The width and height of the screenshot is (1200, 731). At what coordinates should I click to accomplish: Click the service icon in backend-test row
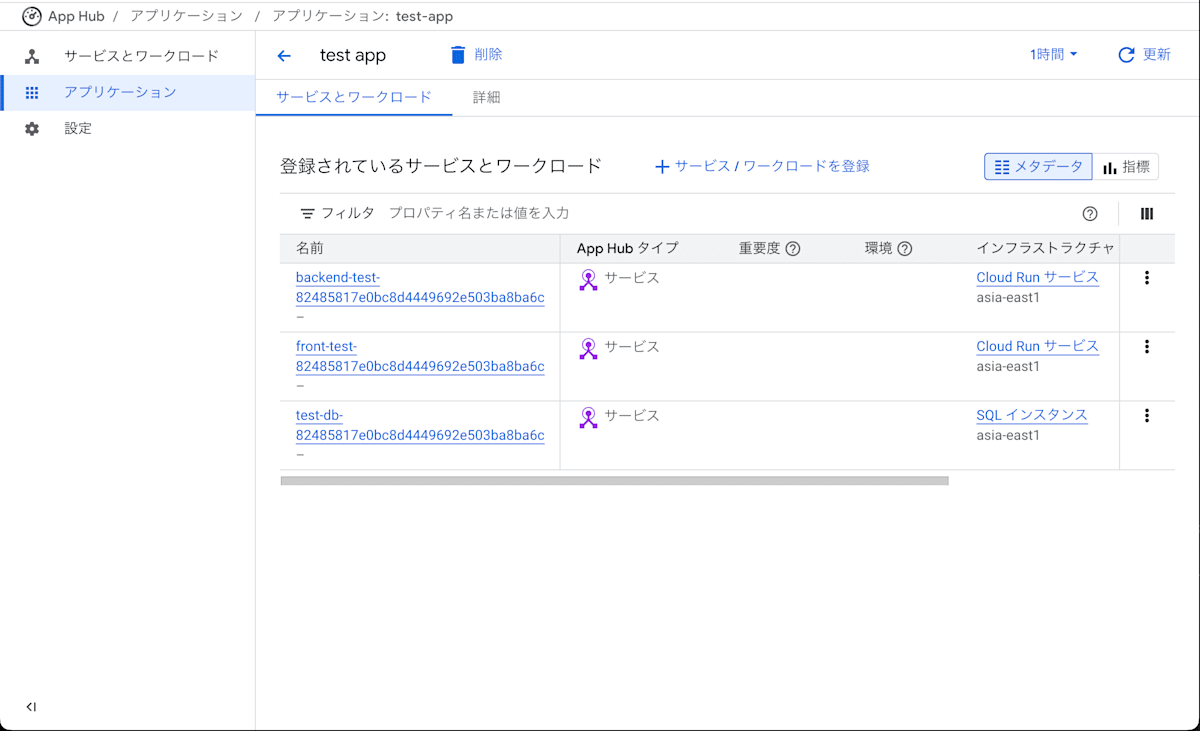[588, 280]
